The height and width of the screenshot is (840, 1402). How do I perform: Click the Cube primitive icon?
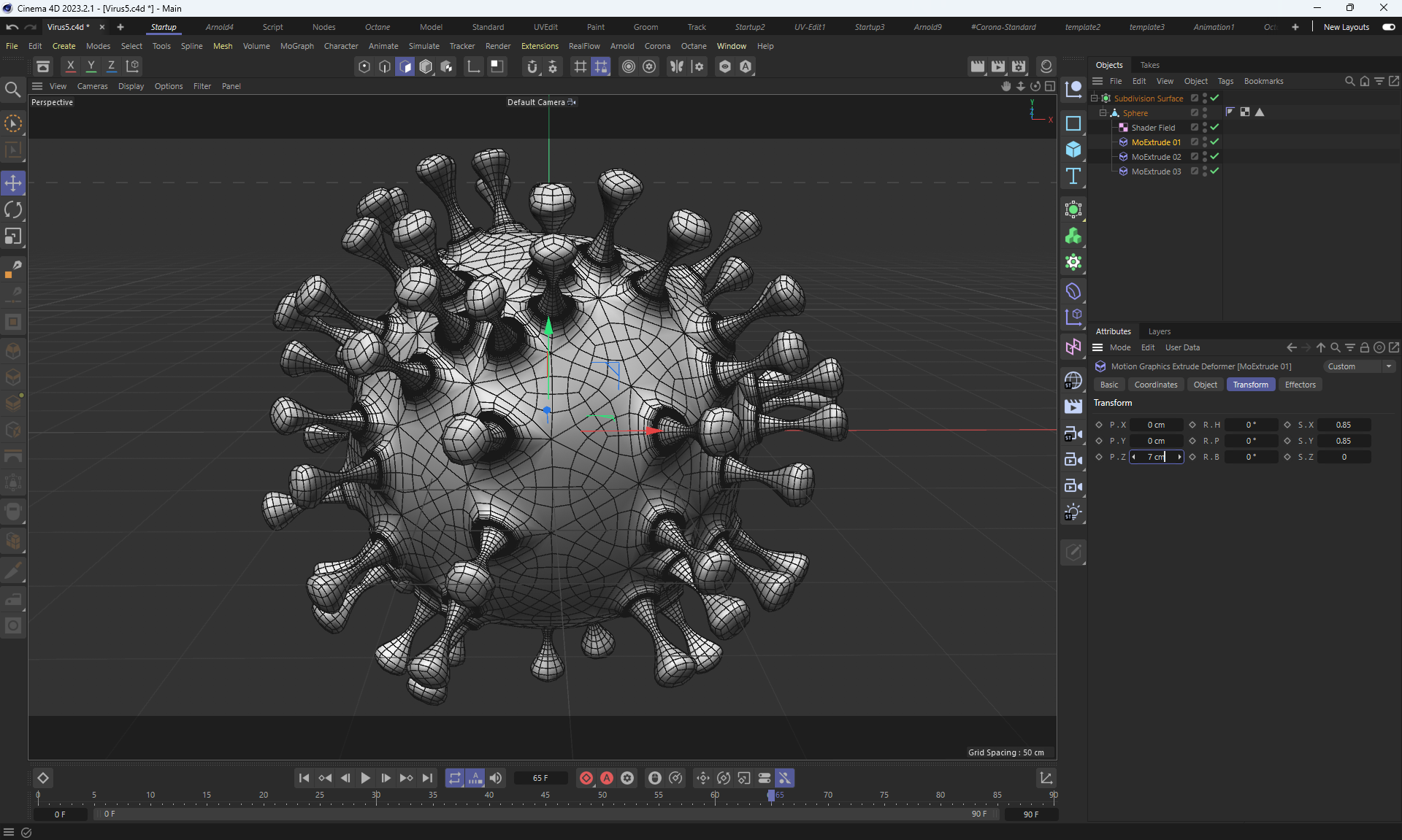1073,150
